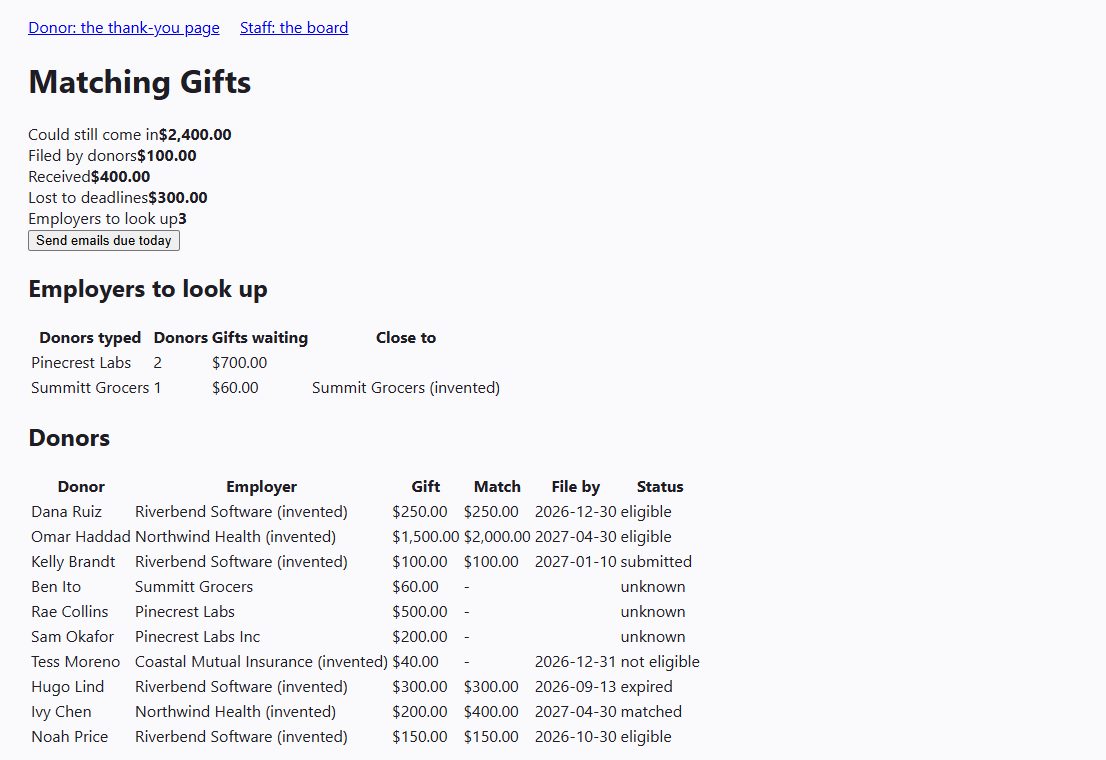Select donor Kelly Brandt

click(73, 562)
